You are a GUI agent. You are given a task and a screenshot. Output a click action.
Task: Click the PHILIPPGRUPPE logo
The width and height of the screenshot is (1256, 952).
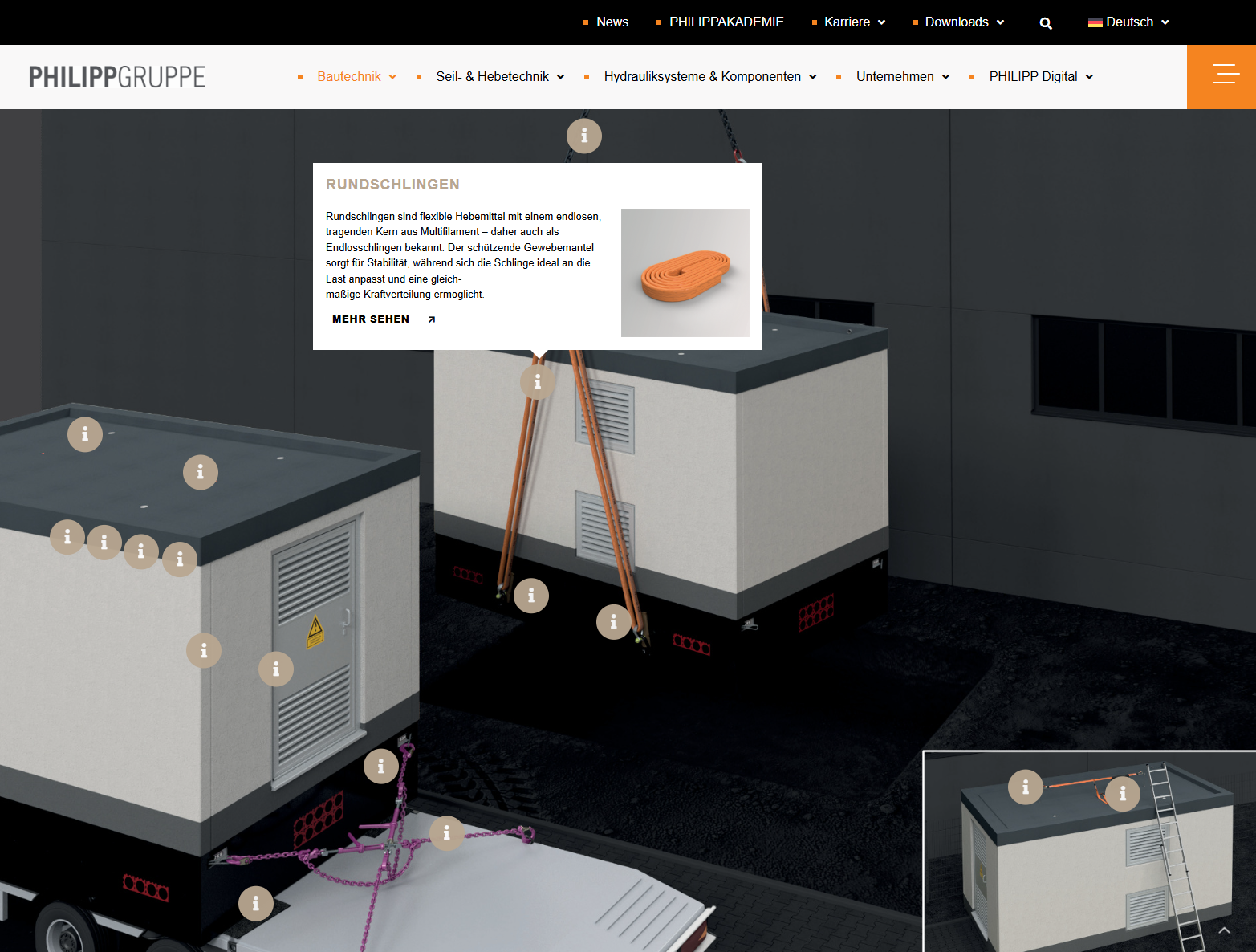pos(117,77)
